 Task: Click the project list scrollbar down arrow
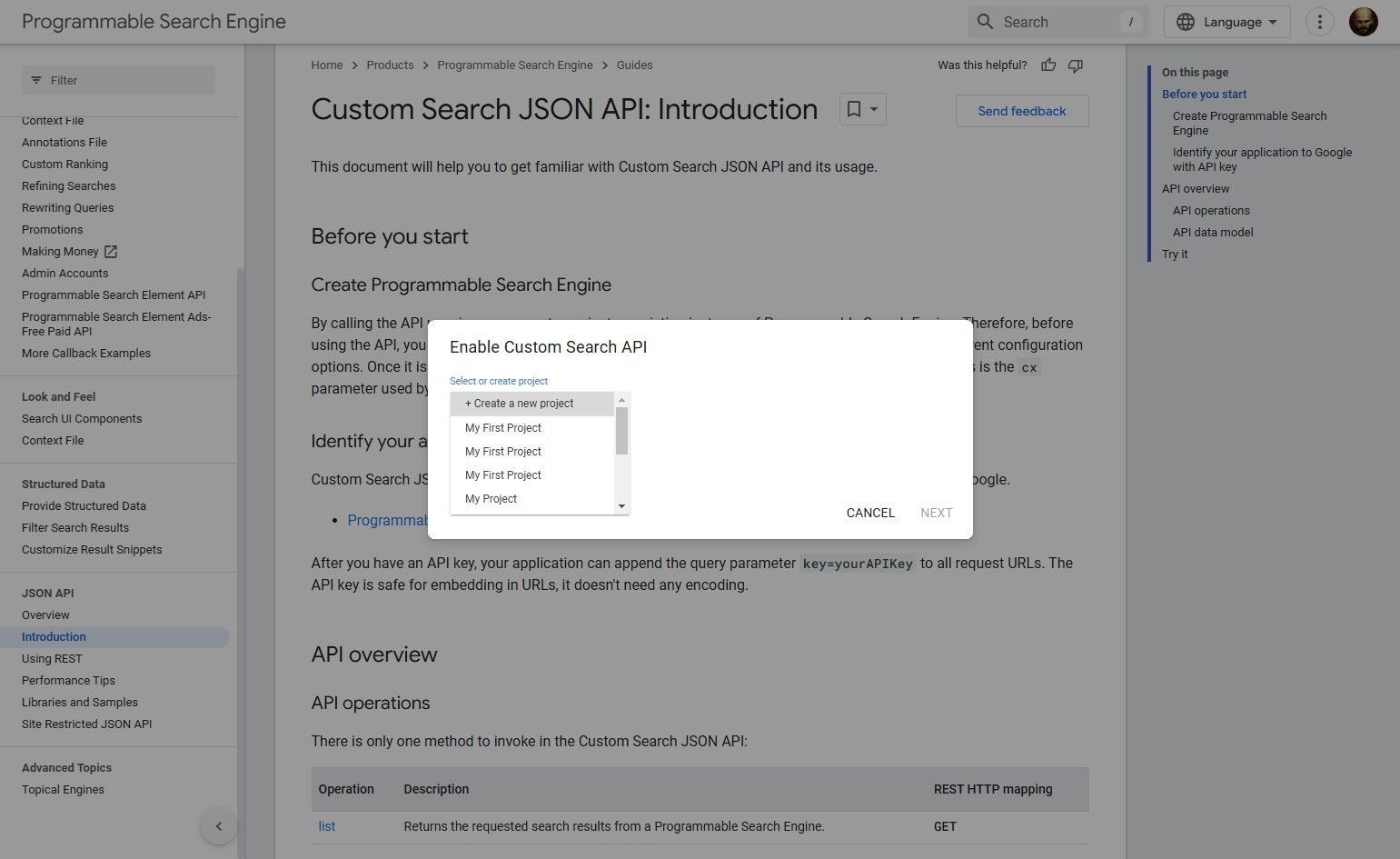click(622, 506)
